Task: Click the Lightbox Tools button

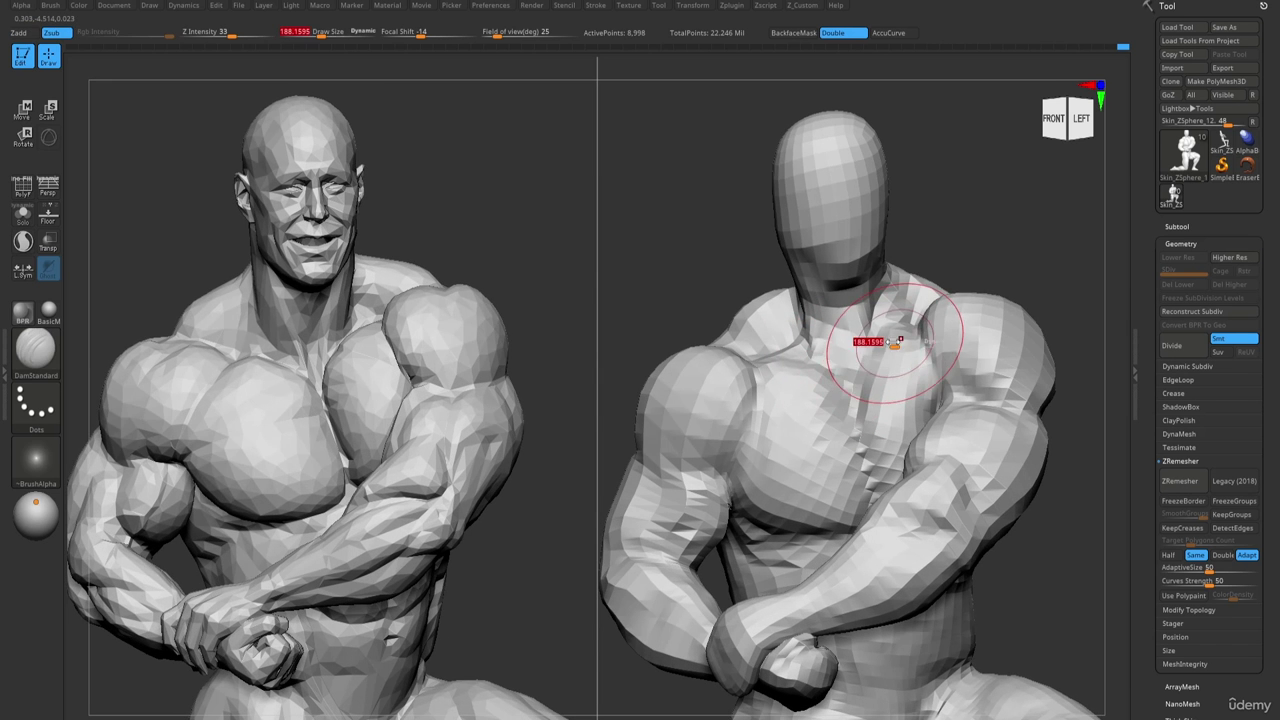Action: (1209, 109)
